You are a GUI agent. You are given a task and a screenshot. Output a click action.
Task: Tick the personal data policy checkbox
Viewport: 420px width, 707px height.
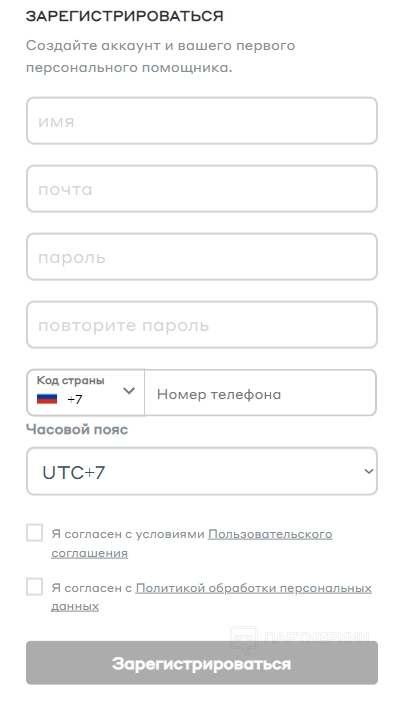35,587
